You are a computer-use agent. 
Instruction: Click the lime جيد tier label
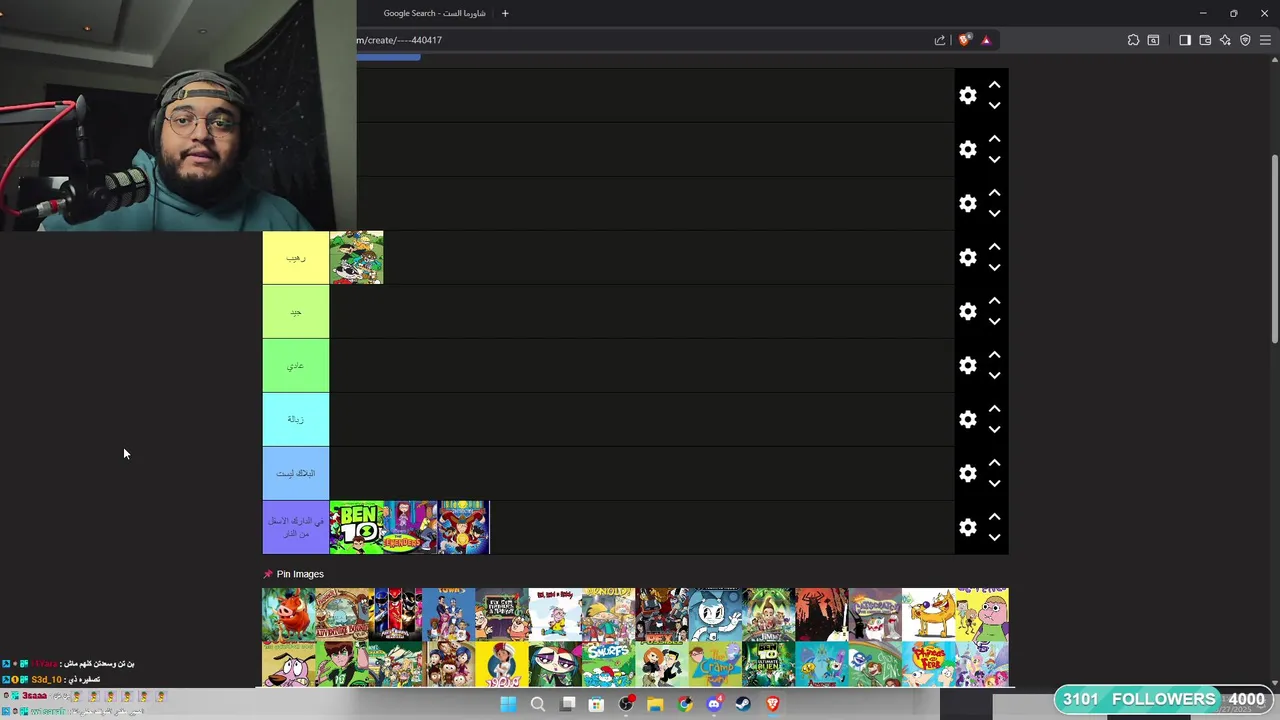[295, 312]
